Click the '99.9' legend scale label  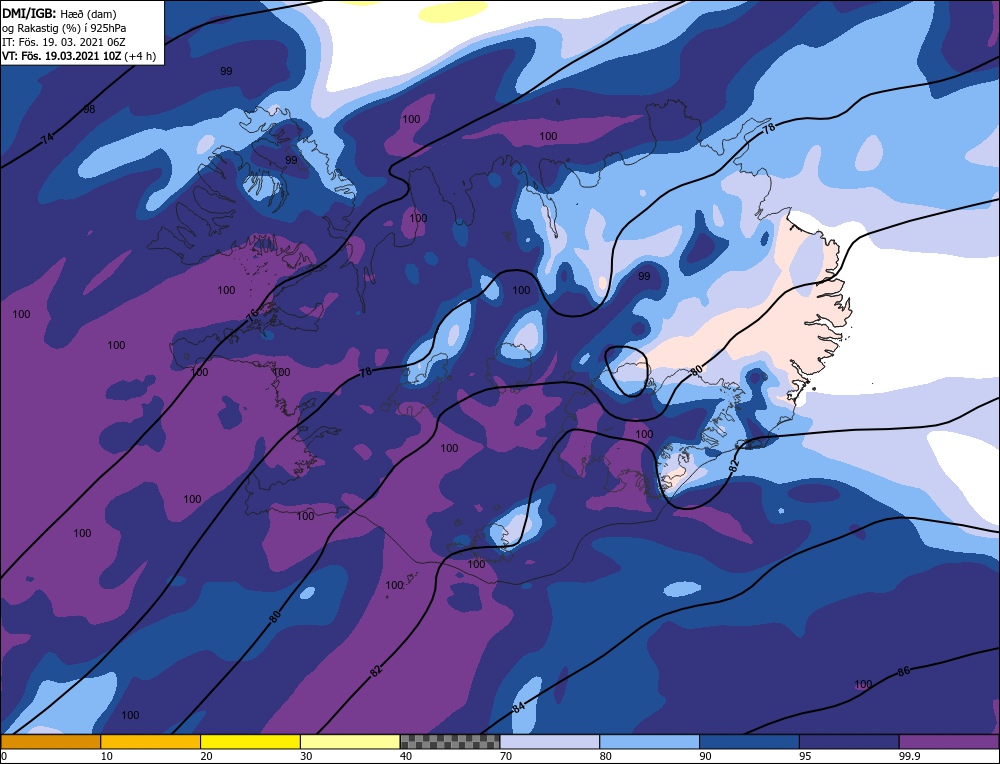pyautogui.click(x=909, y=756)
